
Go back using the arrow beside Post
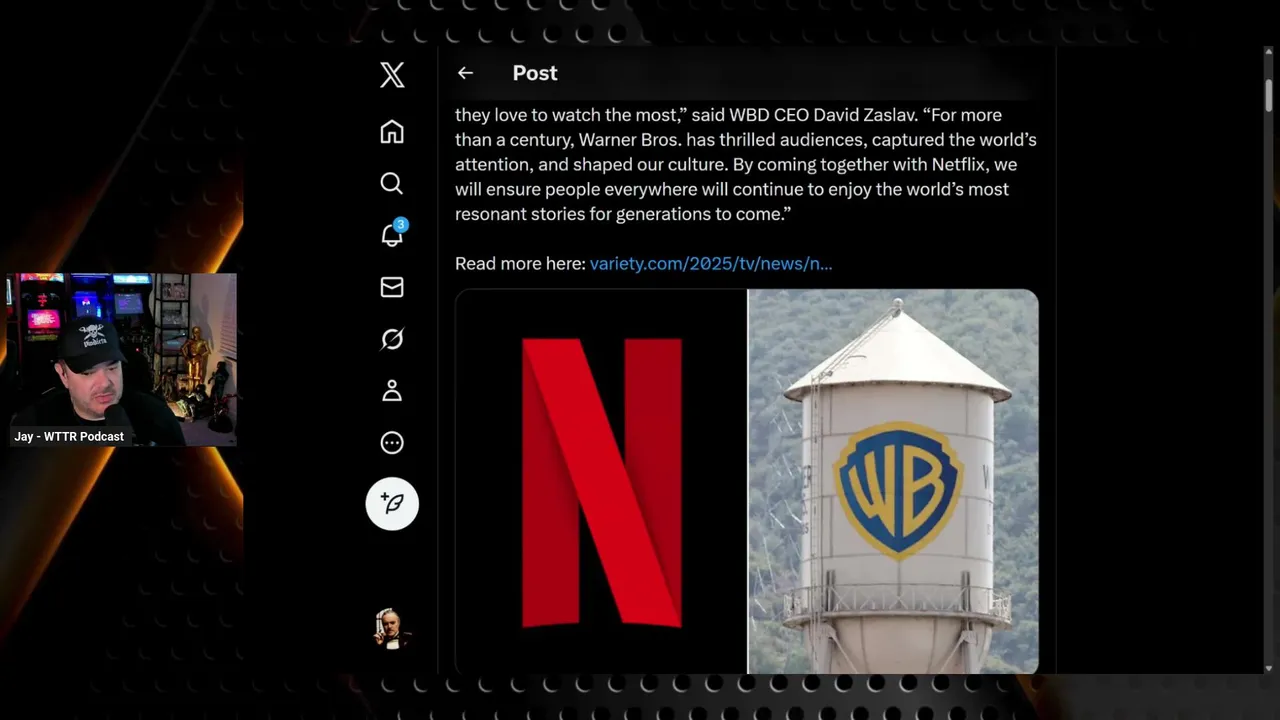coord(465,73)
